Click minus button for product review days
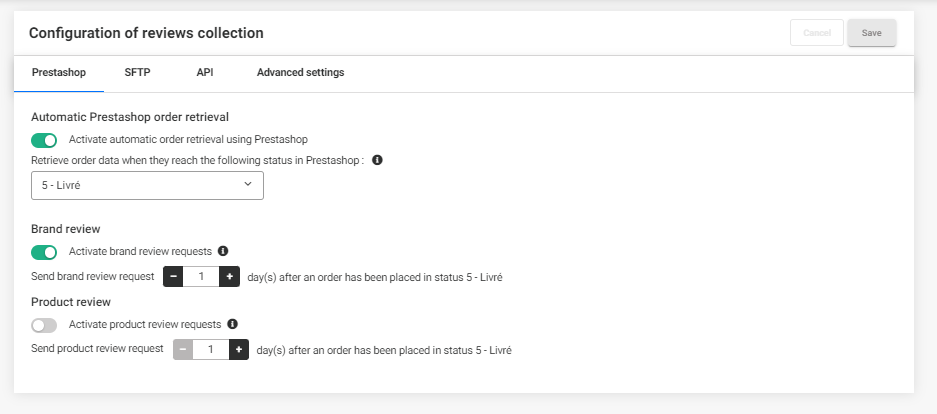 (x=183, y=349)
